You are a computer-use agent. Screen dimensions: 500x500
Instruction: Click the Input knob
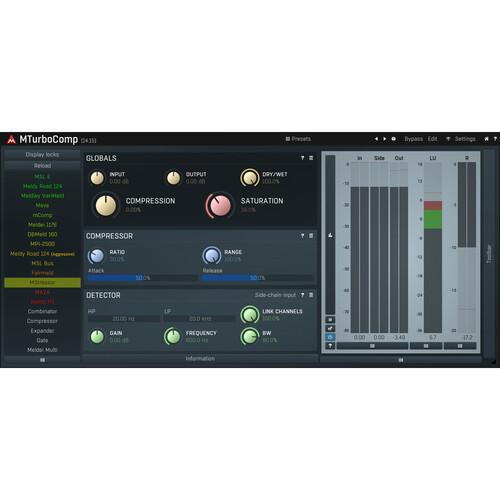(x=97, y=178)
